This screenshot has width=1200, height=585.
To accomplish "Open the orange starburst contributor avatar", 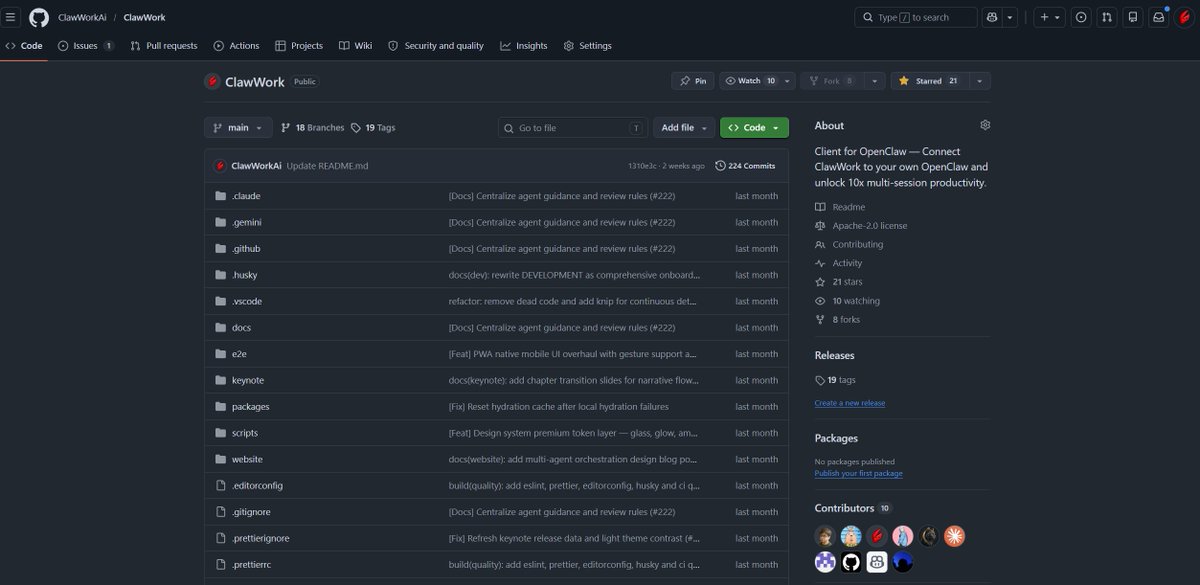I will point(955,536).
